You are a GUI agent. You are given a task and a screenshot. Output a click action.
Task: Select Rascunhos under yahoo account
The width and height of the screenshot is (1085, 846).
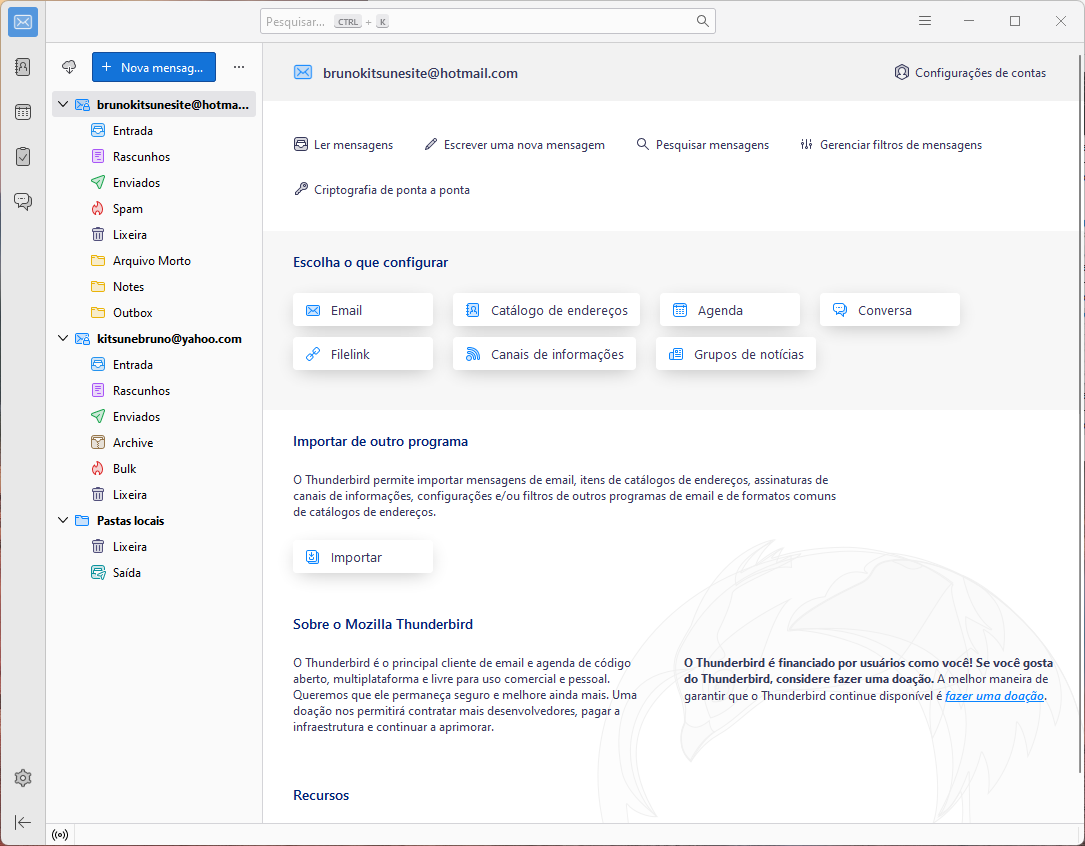pos(154,391)
